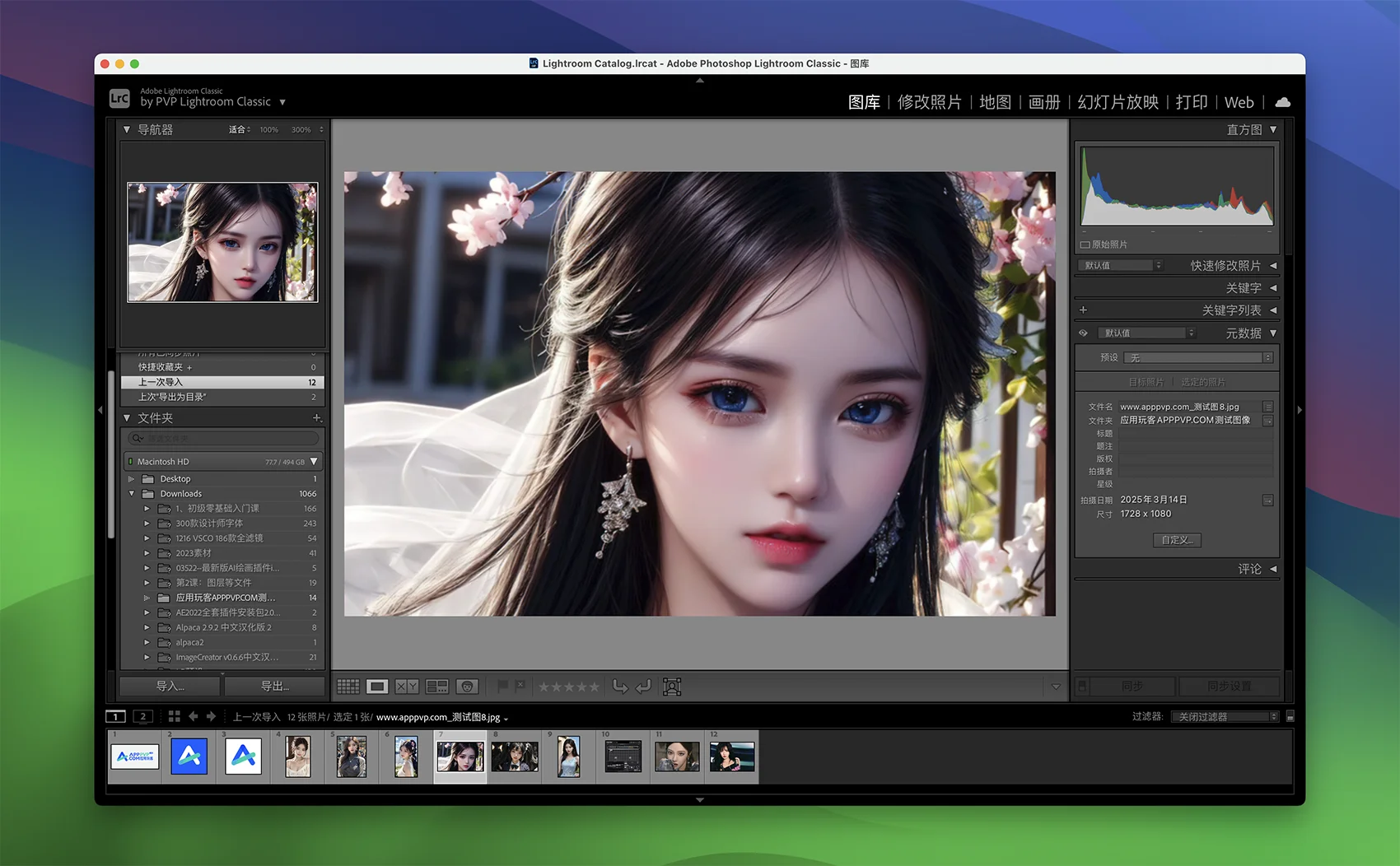The width and height of the screenshot is (1400, 866).
Task: Open 预设 dropdown showing 无
Action: tap(1198, 357)
